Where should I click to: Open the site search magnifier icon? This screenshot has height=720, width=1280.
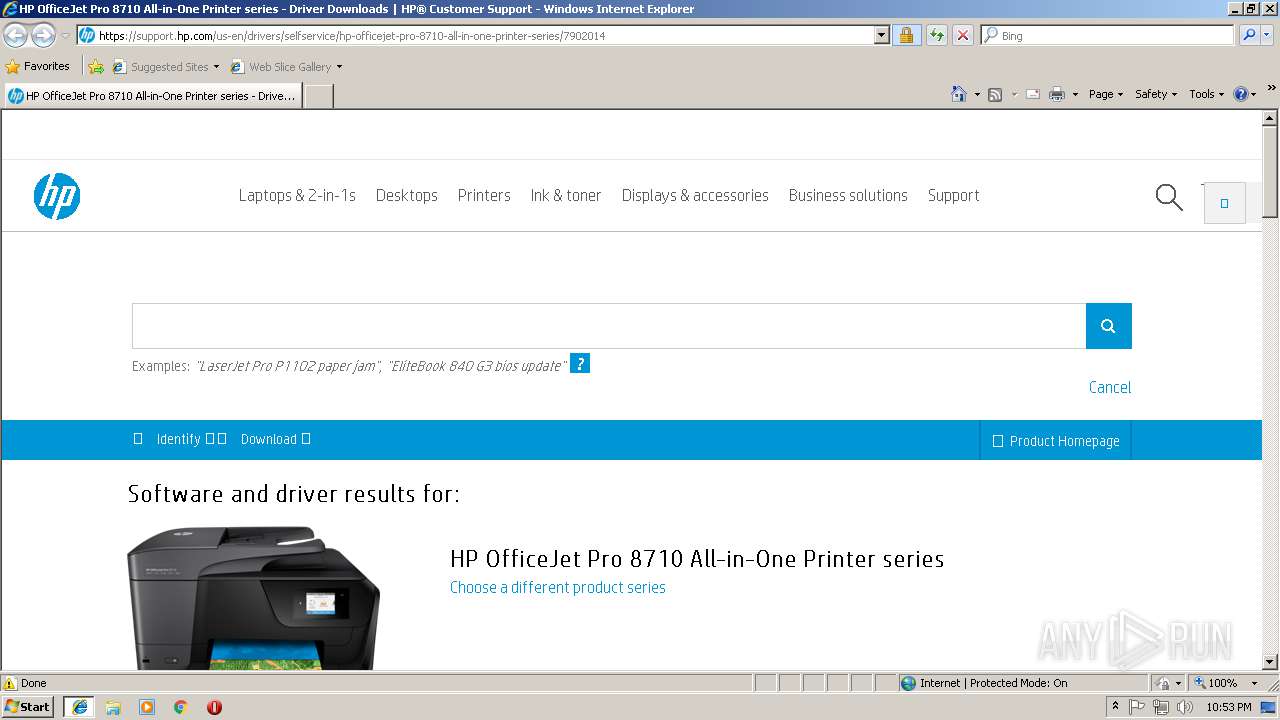tap(1169, 197)
